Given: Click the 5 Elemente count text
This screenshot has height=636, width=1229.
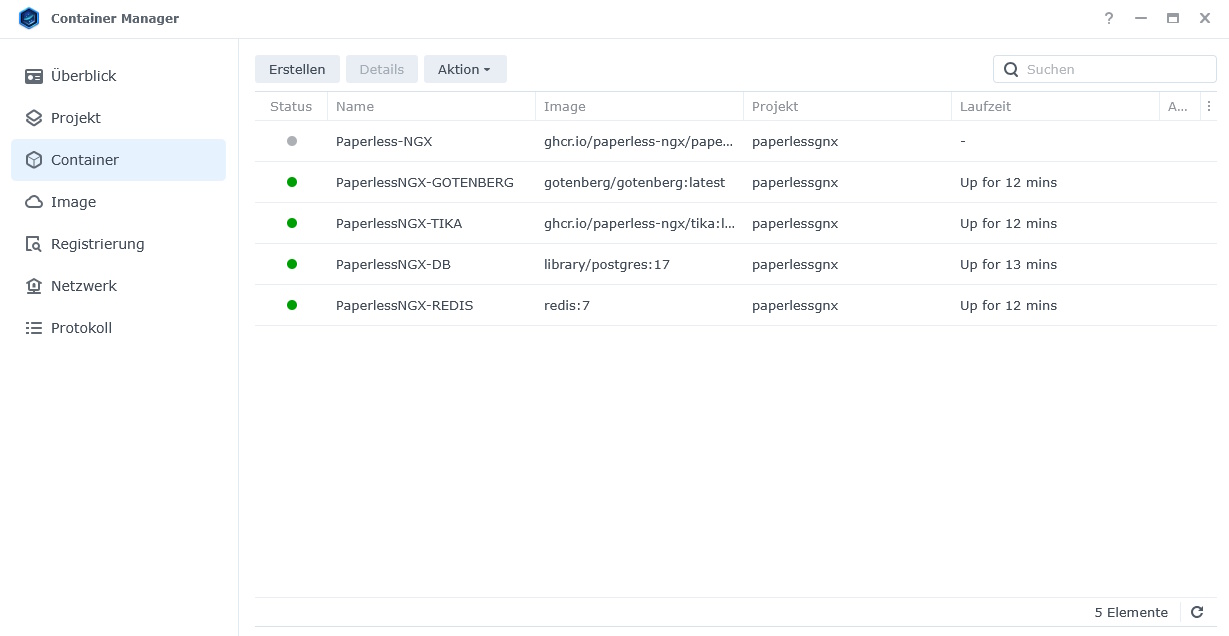Looking at the screenshot, I should [x=1131, y=612].
